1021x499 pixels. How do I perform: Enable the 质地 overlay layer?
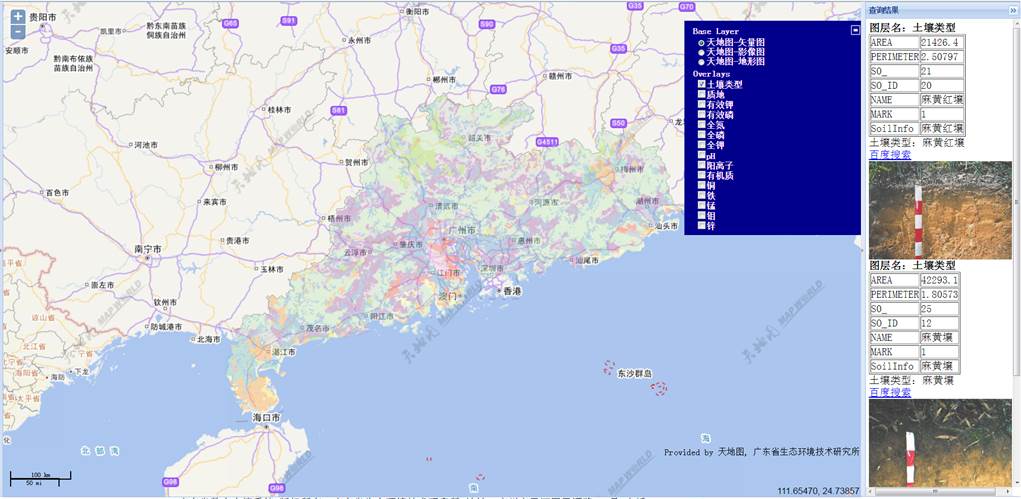coord(702,94)
